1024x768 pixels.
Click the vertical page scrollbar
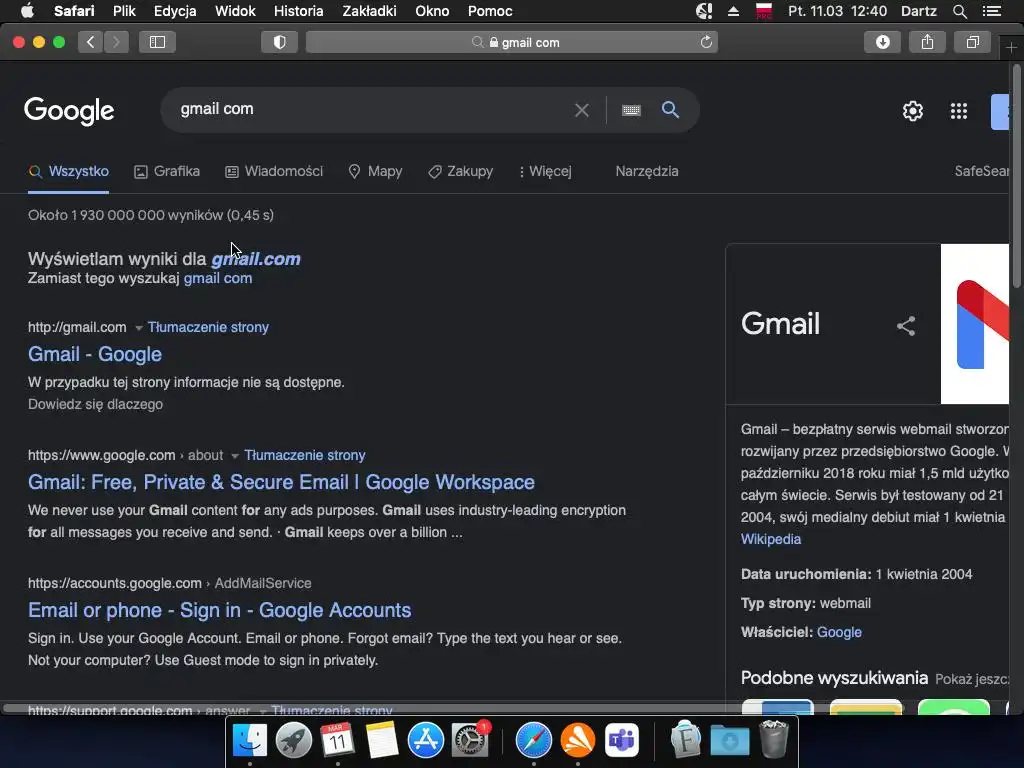pos(1017,176)
